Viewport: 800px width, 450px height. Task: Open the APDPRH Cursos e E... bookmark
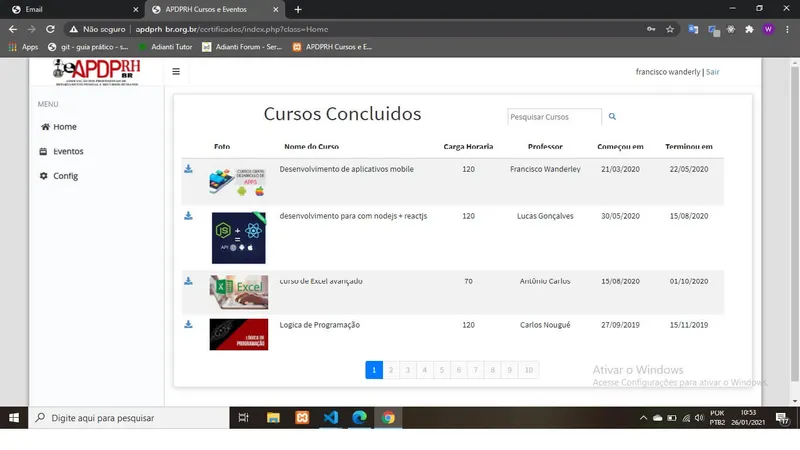332,47
